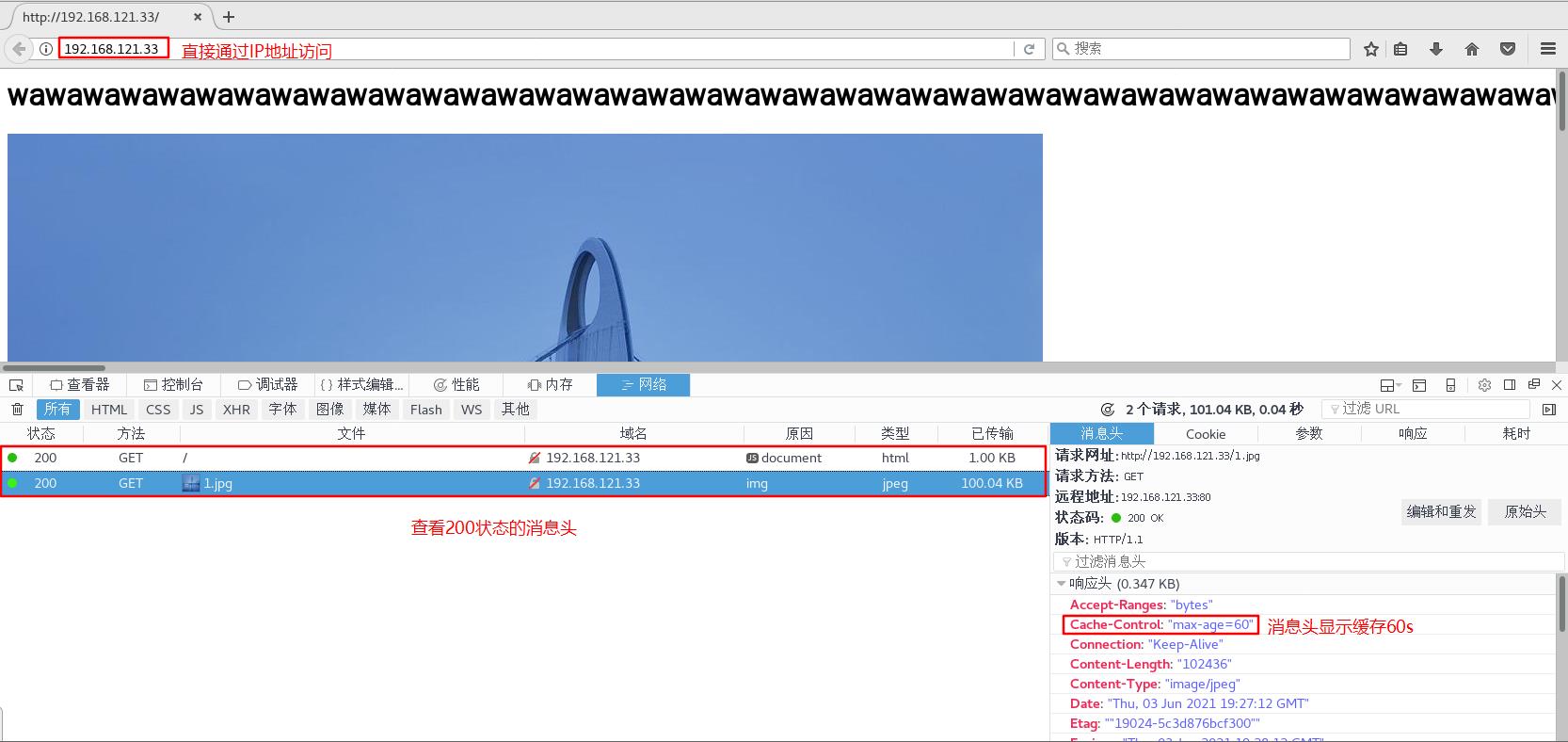Toggle the 字体 (fonts) filter
The height and width of the screenshot is (742, 1568).
(282, 410)
